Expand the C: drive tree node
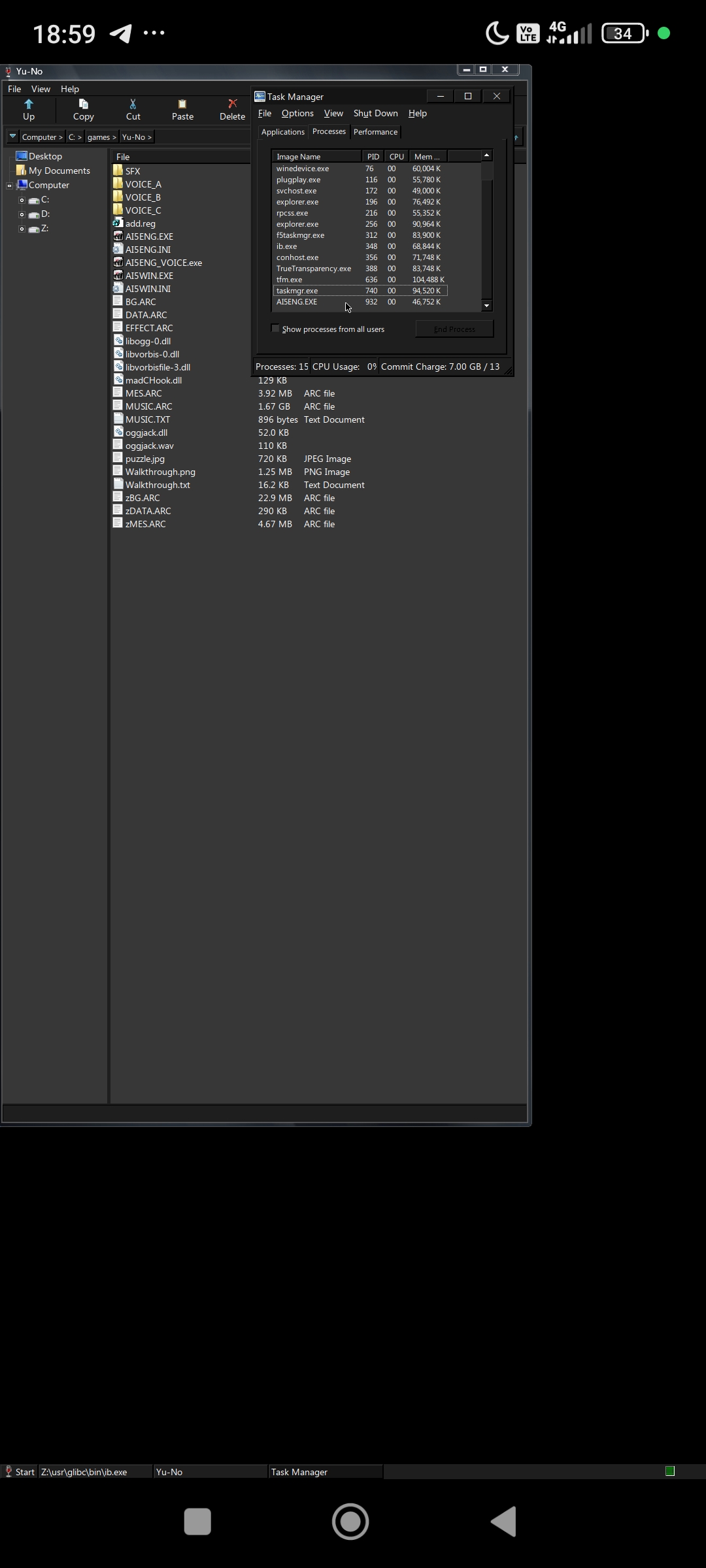706x1568 pixels. (22, 200)
